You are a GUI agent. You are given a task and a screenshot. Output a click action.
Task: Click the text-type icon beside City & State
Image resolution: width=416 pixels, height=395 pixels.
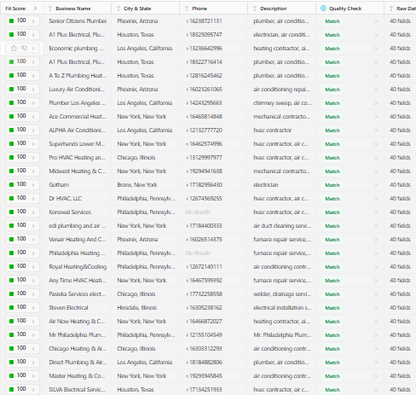(118, 9)
